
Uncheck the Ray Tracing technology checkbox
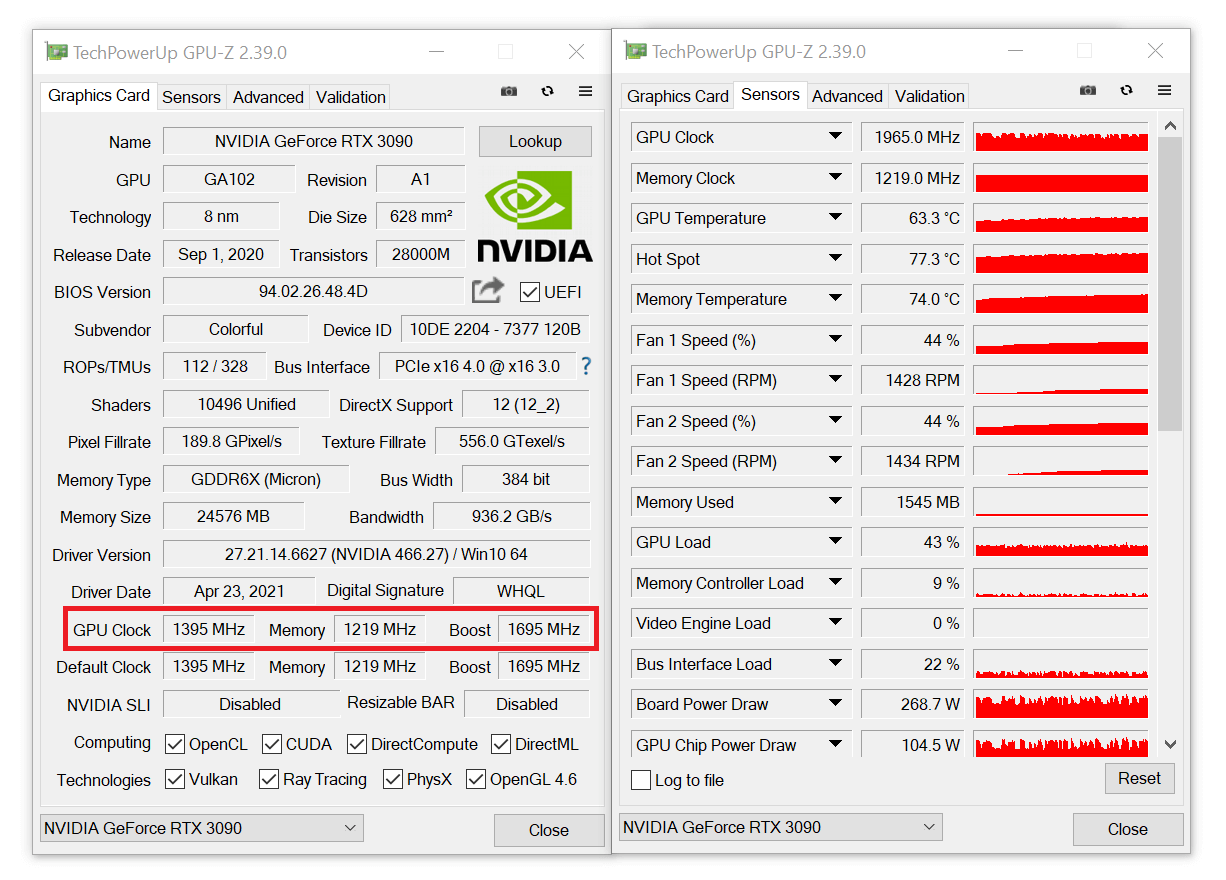(x=268, y=779)
